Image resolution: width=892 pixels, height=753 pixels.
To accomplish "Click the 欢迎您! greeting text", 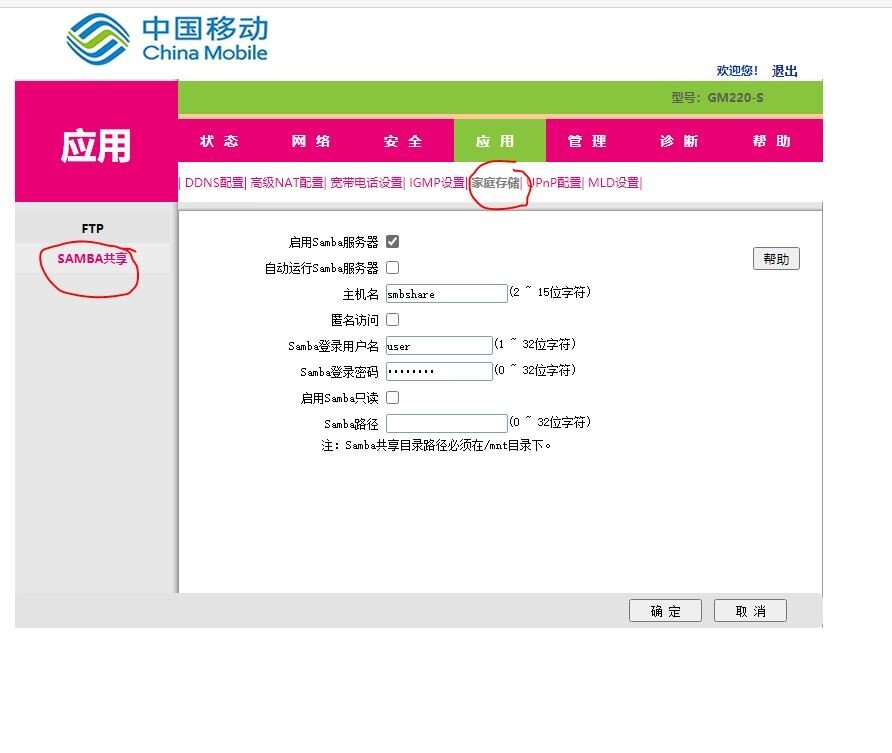I will (737, 71).
